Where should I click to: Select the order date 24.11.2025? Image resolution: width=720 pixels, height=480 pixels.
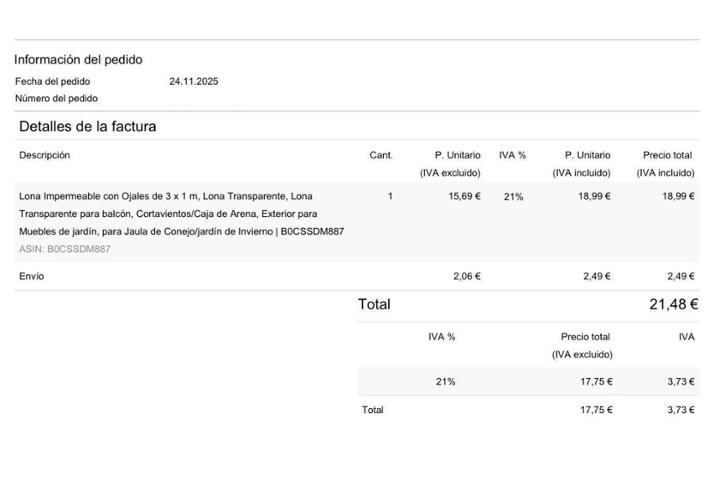click(193, 81)
